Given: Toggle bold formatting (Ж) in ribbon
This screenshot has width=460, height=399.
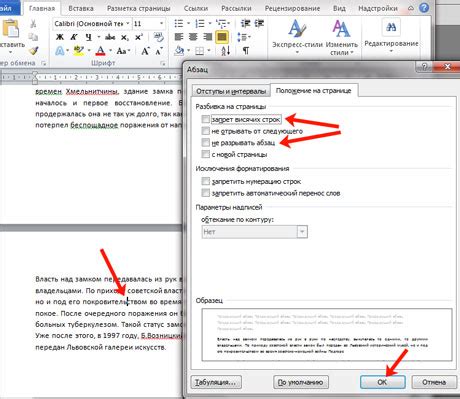Looking at the screenshot, I should (60, 37).
